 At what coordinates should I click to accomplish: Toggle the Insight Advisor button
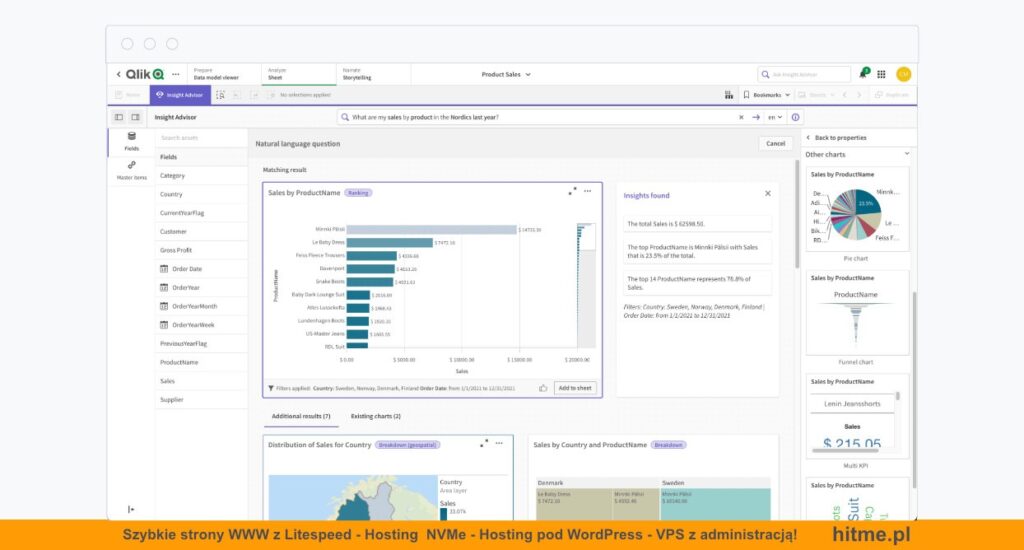(180, 95)
